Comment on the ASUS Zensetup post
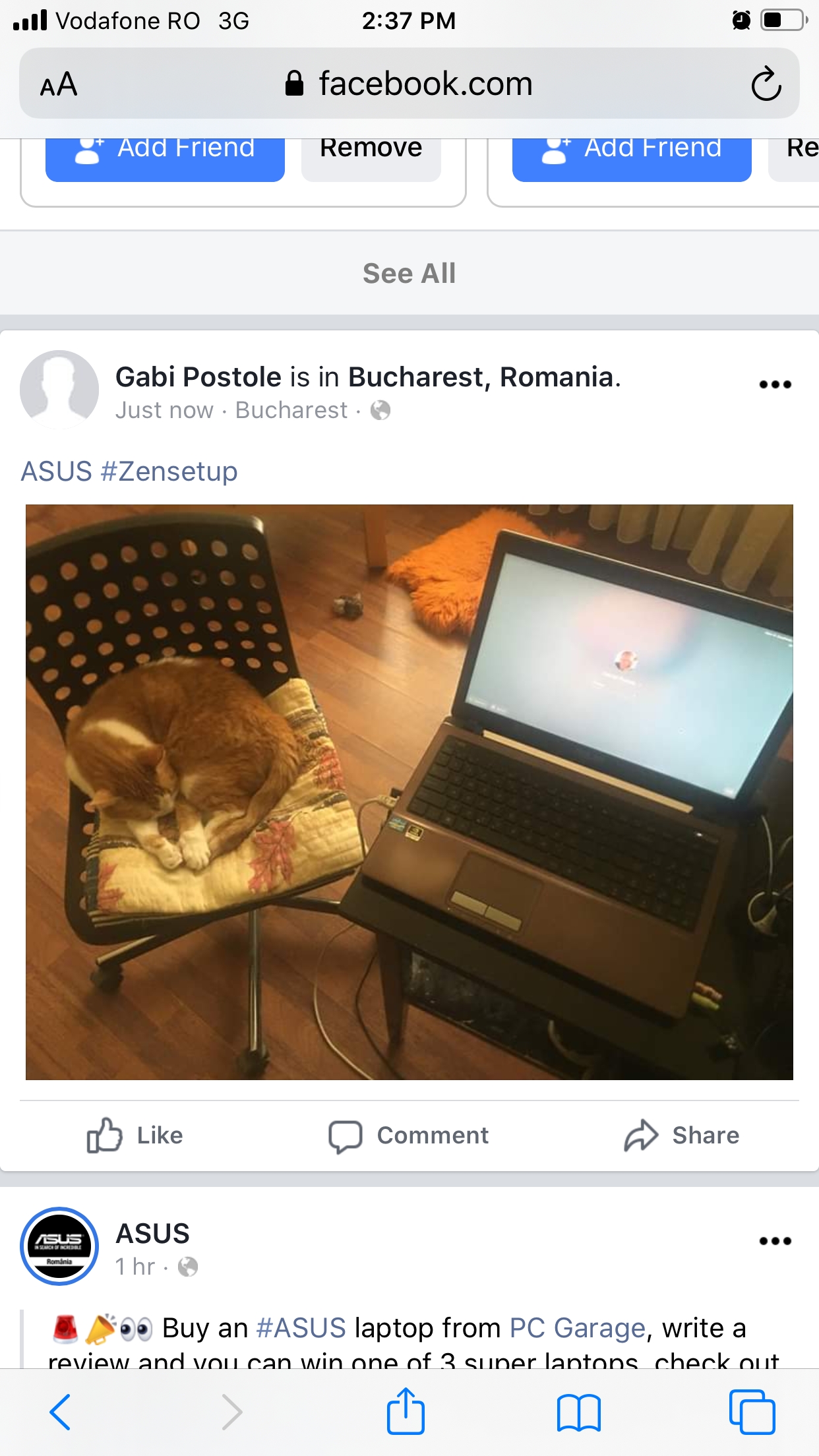819x1456 pixels. pyautogui.click(x=409, y=1136)
